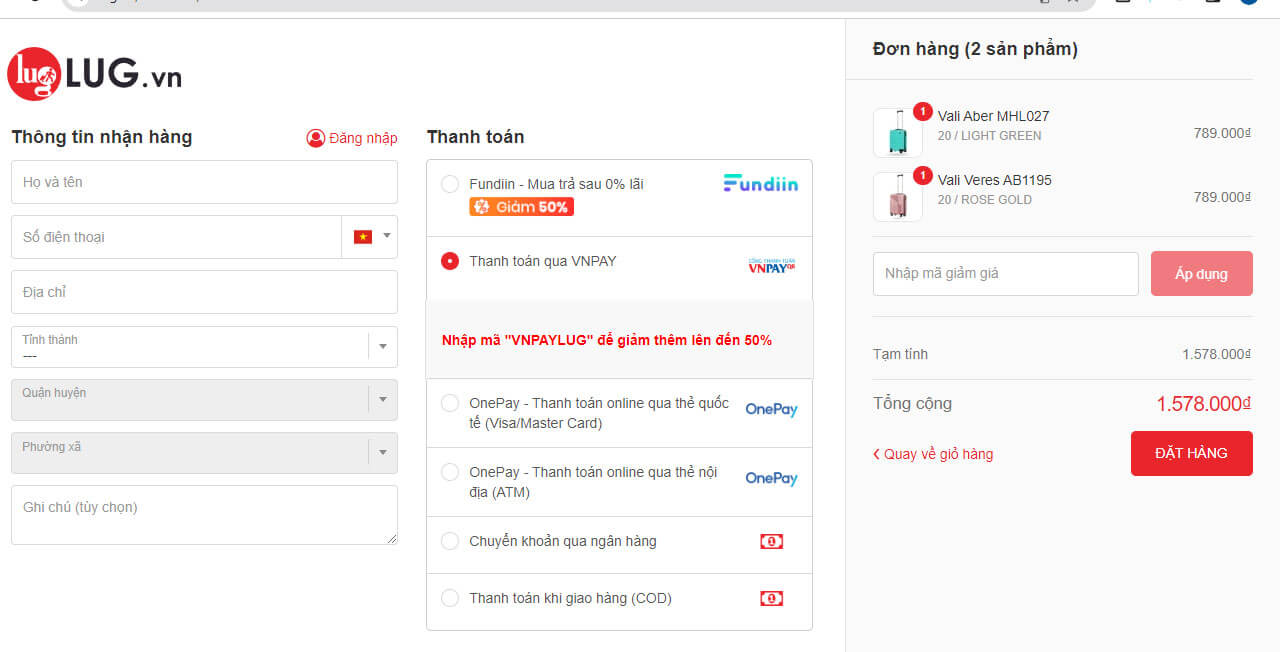Click the Vali Aber MHL027 product thumbnail
This screenshot has height=652, width=1280.
pos(897,133)
